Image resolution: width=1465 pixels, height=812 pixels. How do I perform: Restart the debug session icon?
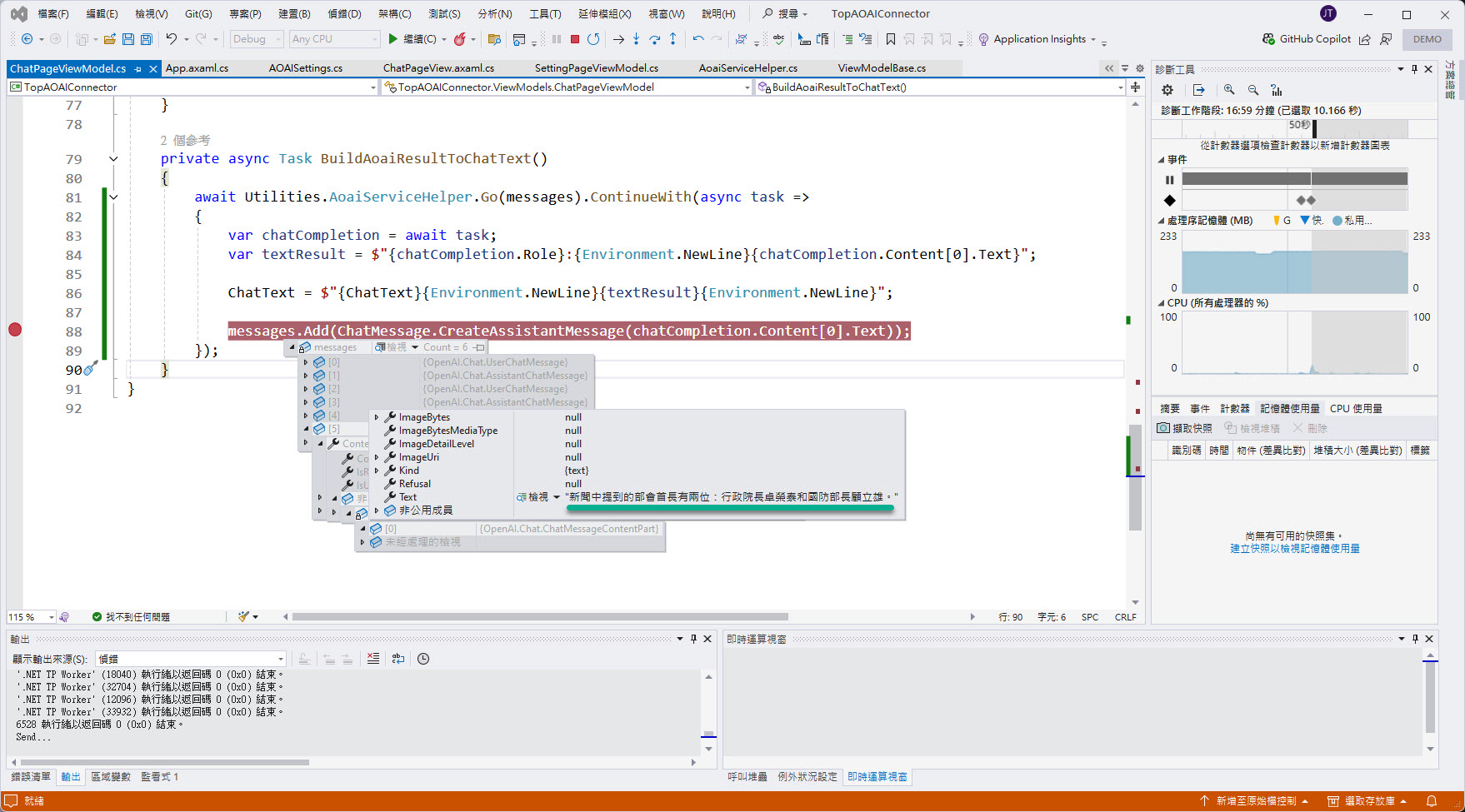(x=593, y=39)
